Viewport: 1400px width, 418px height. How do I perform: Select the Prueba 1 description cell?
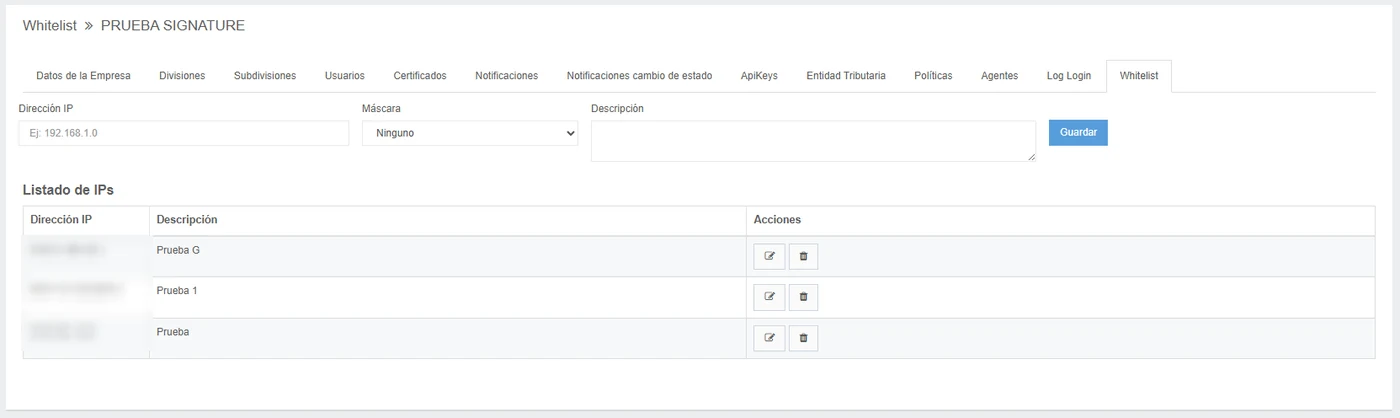448,297
